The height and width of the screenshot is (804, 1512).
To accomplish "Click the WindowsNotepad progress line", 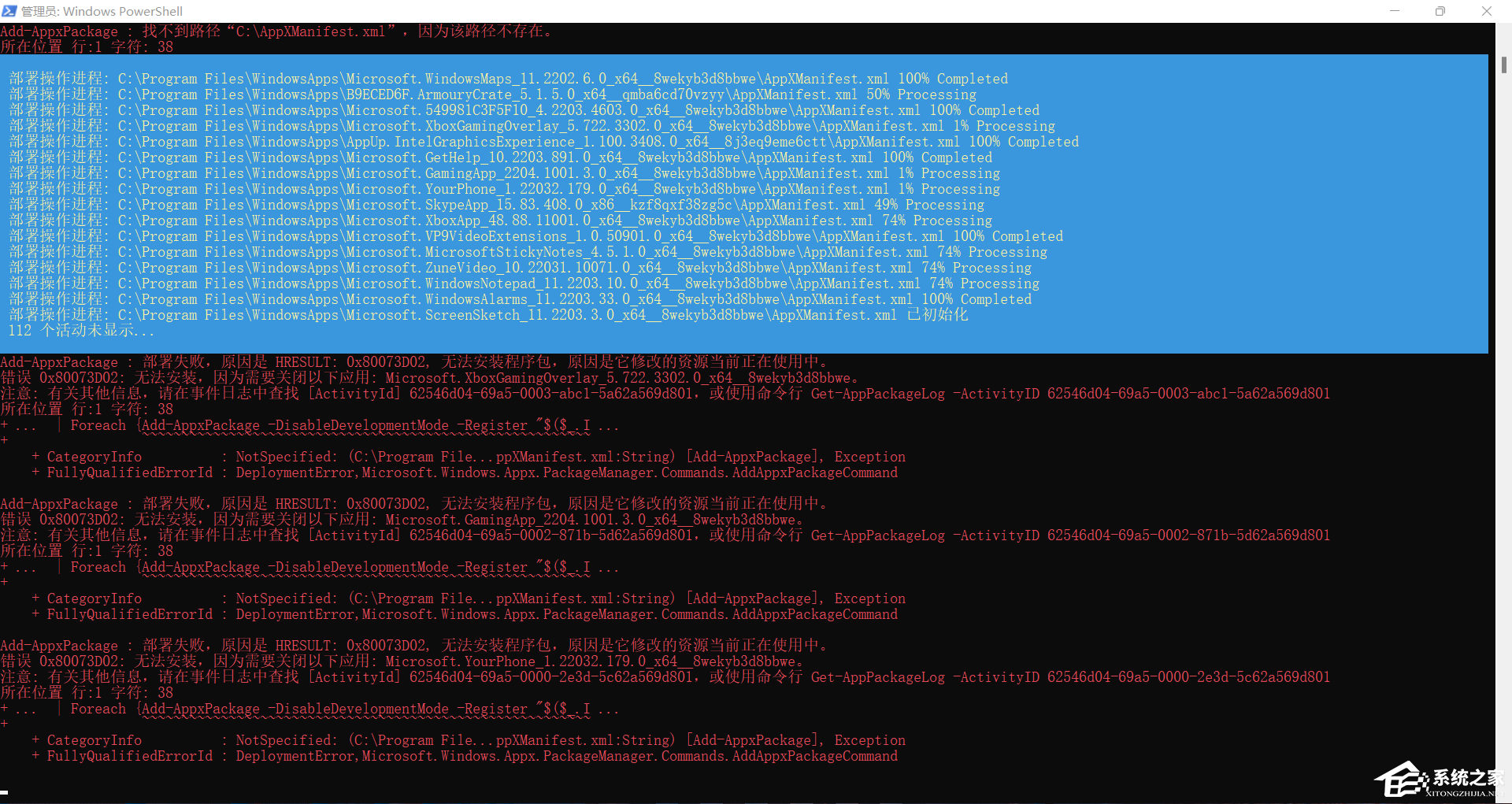I will click(524, 283).
